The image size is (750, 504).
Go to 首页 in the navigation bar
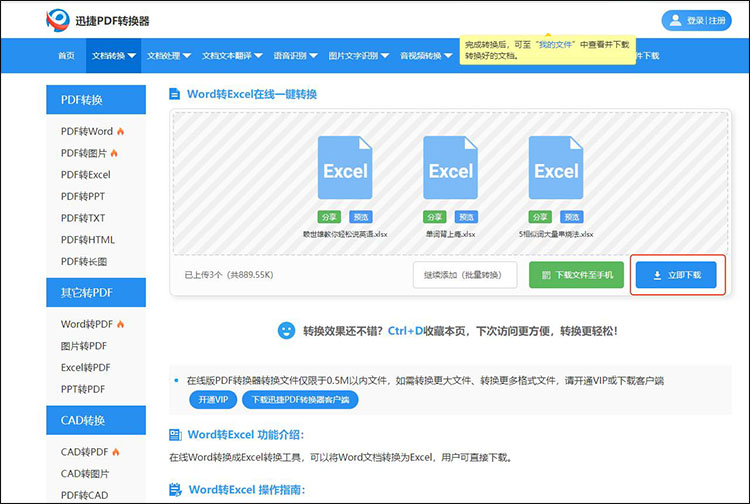click(x=66, y=56)
